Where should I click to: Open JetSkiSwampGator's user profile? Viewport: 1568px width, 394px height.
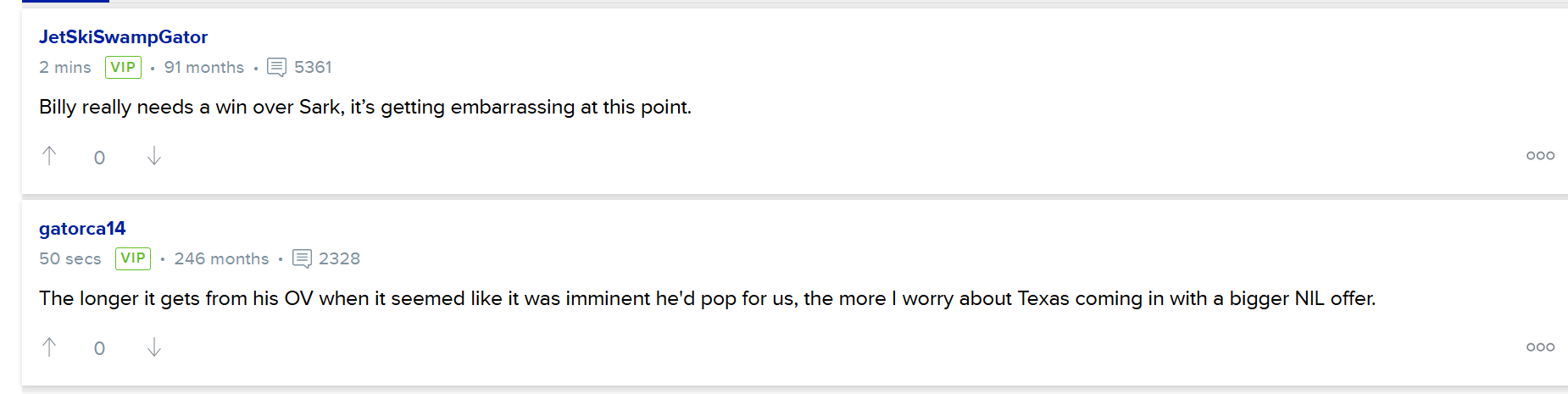click(123, 37)
